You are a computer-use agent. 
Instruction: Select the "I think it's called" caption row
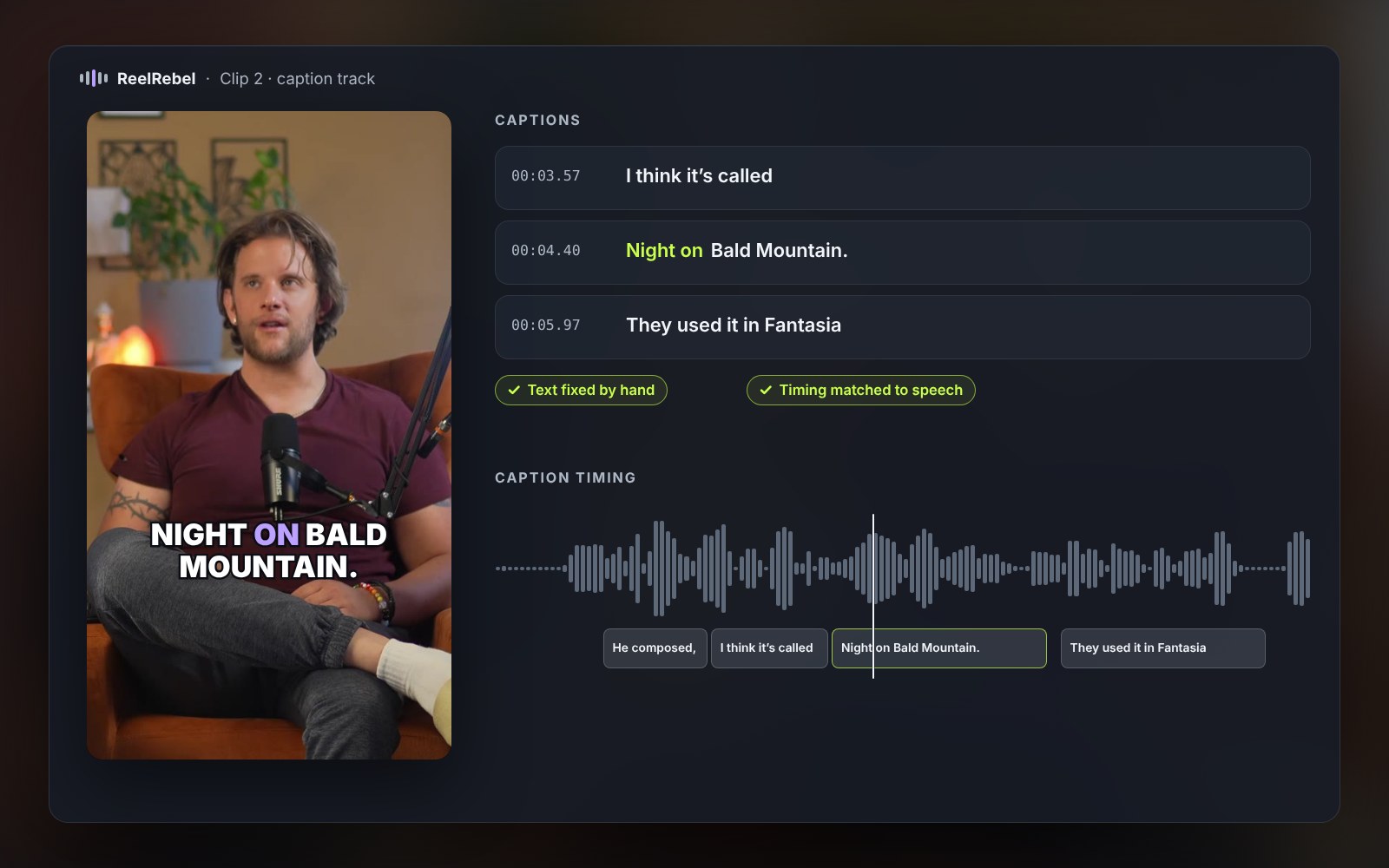(902, 178)
